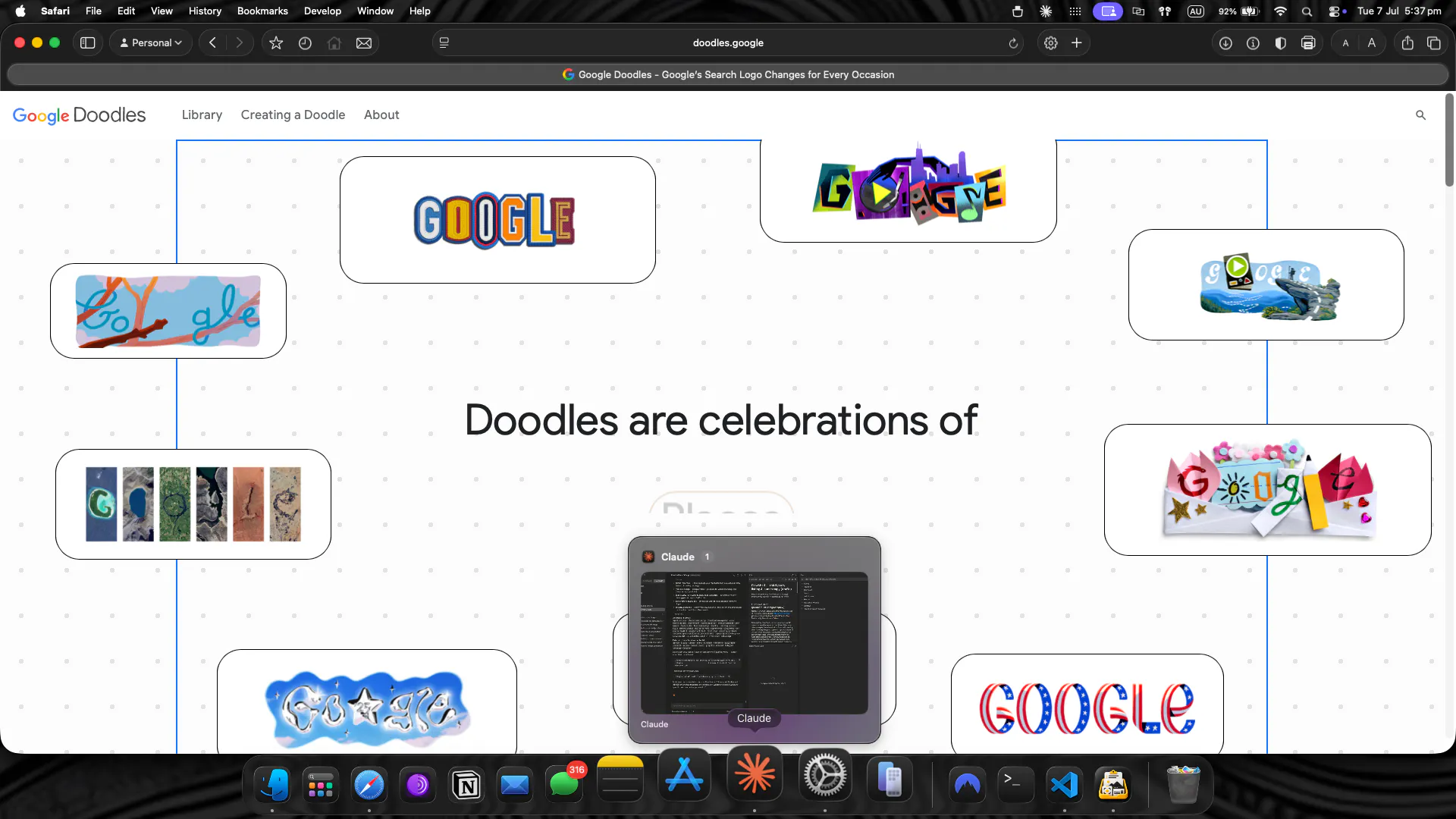Show downloads with the download arrow icon
Screen dimensions: 1456x819
tap(1225, 43)
